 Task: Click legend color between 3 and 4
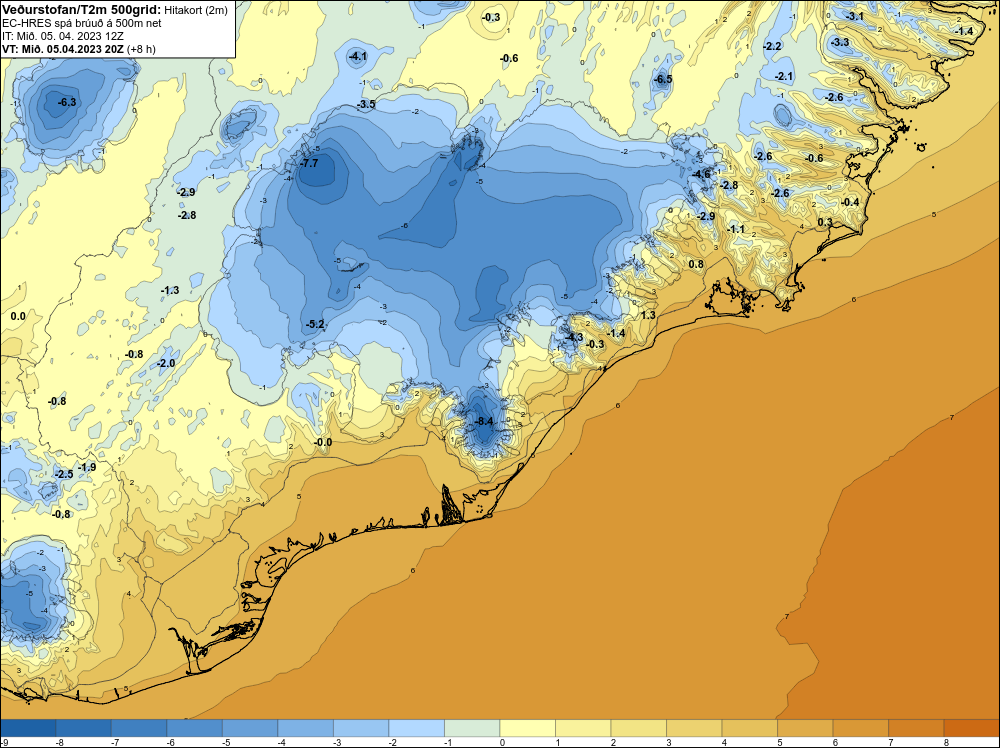point(694,728)
